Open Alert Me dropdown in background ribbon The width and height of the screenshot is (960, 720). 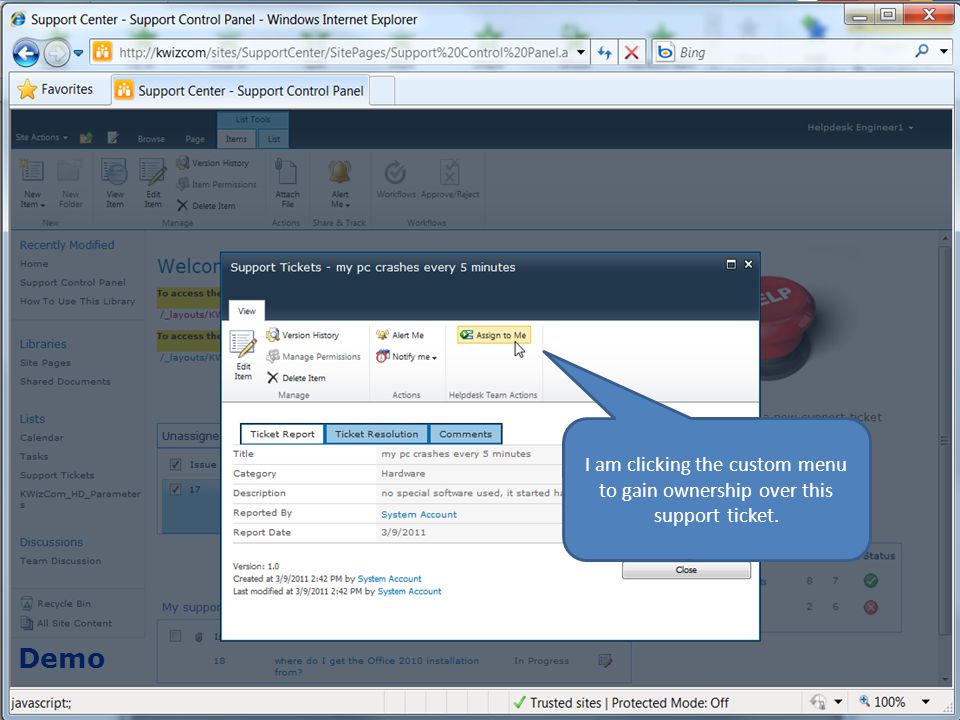(x=340, y=184)
